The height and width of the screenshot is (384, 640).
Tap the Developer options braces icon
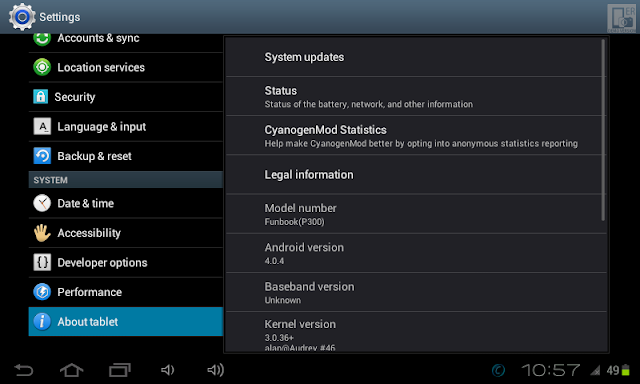tap(42, 262)
